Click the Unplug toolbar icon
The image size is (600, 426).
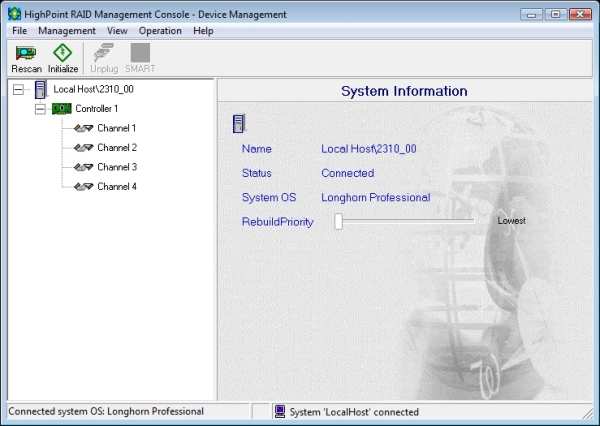(104, 52)
